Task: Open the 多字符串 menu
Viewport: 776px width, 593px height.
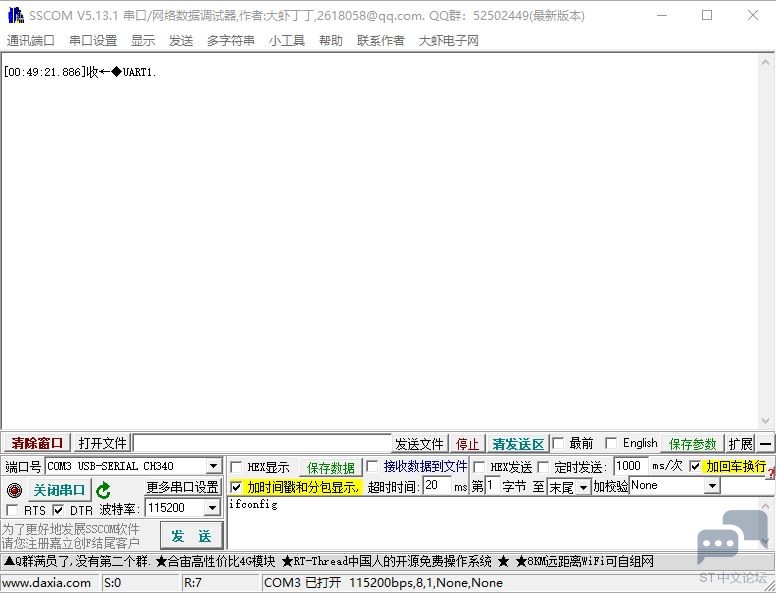Action: (x=231, y=41)
